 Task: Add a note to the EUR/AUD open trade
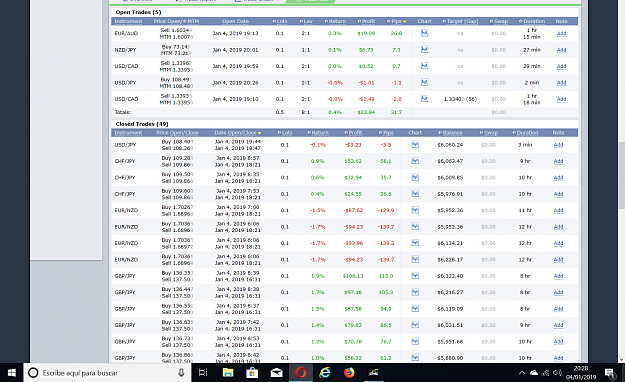[x=561, y=33]
